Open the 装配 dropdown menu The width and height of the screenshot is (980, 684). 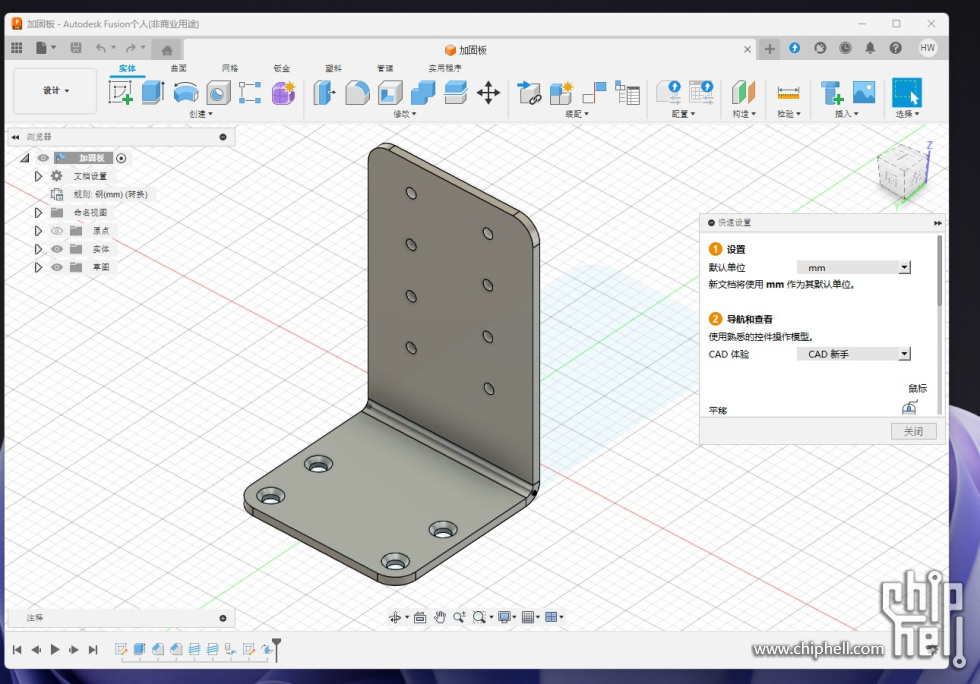point(577,114)
